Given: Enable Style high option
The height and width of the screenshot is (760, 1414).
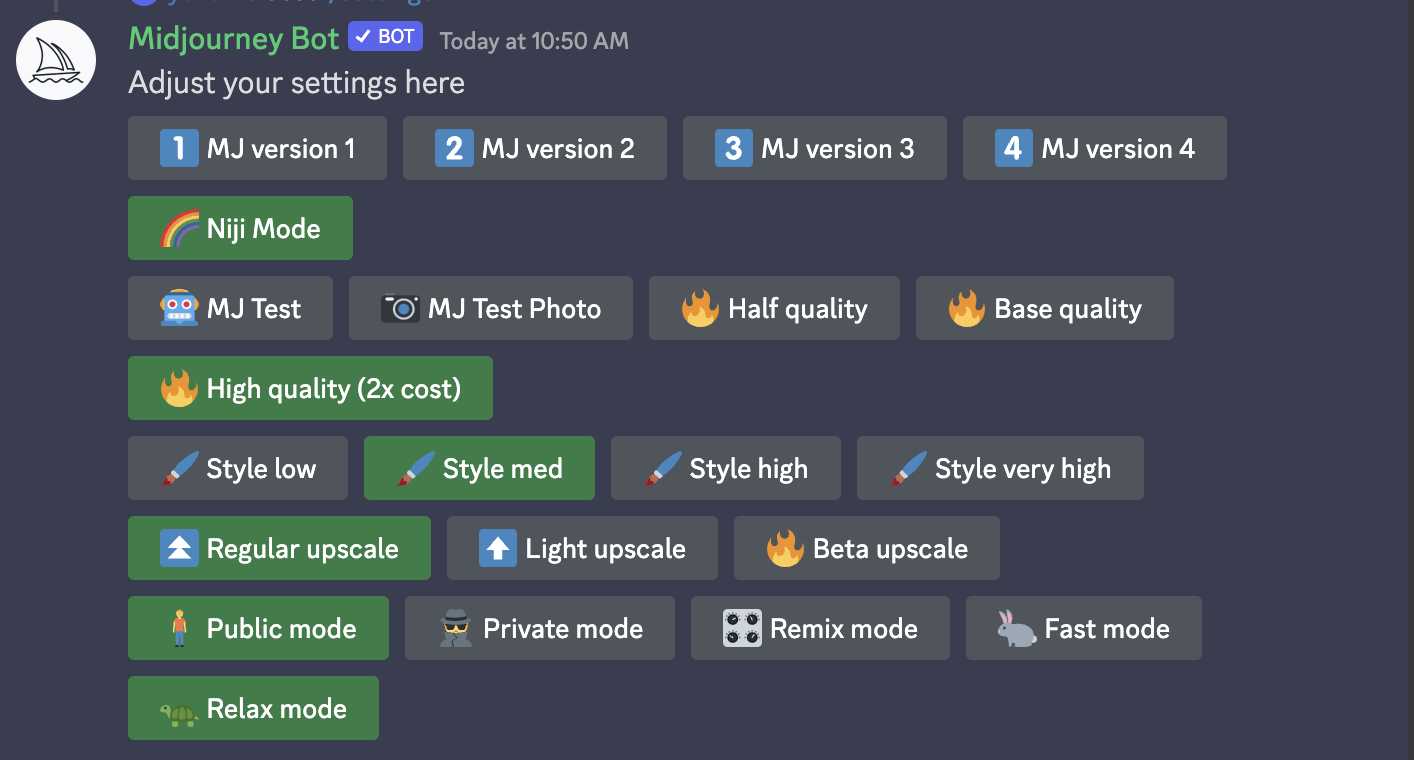Looking at the screenshot, I should 725,468.
